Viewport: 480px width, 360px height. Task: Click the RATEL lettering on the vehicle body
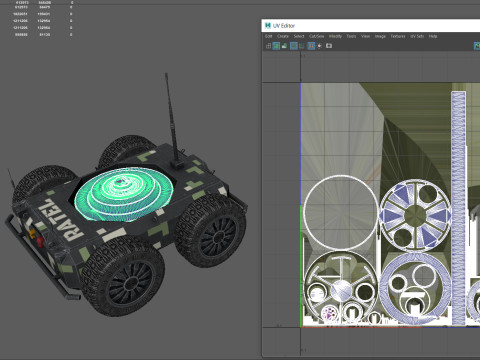(x=61, y=220)
